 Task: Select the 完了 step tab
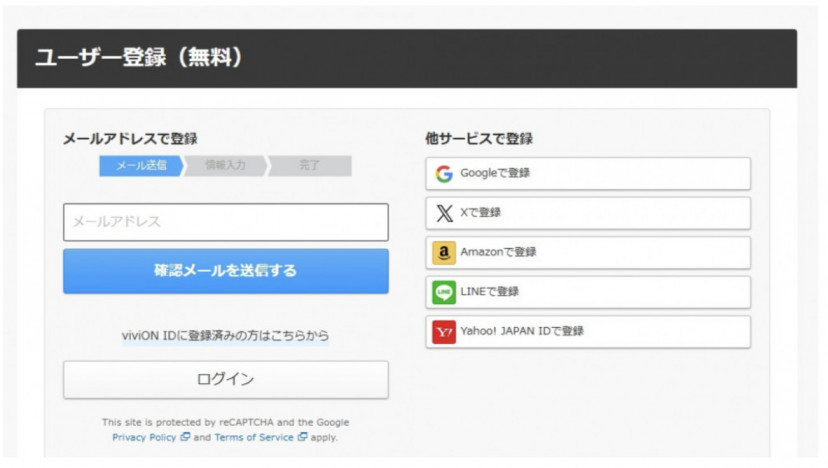(x=310, y=165)
